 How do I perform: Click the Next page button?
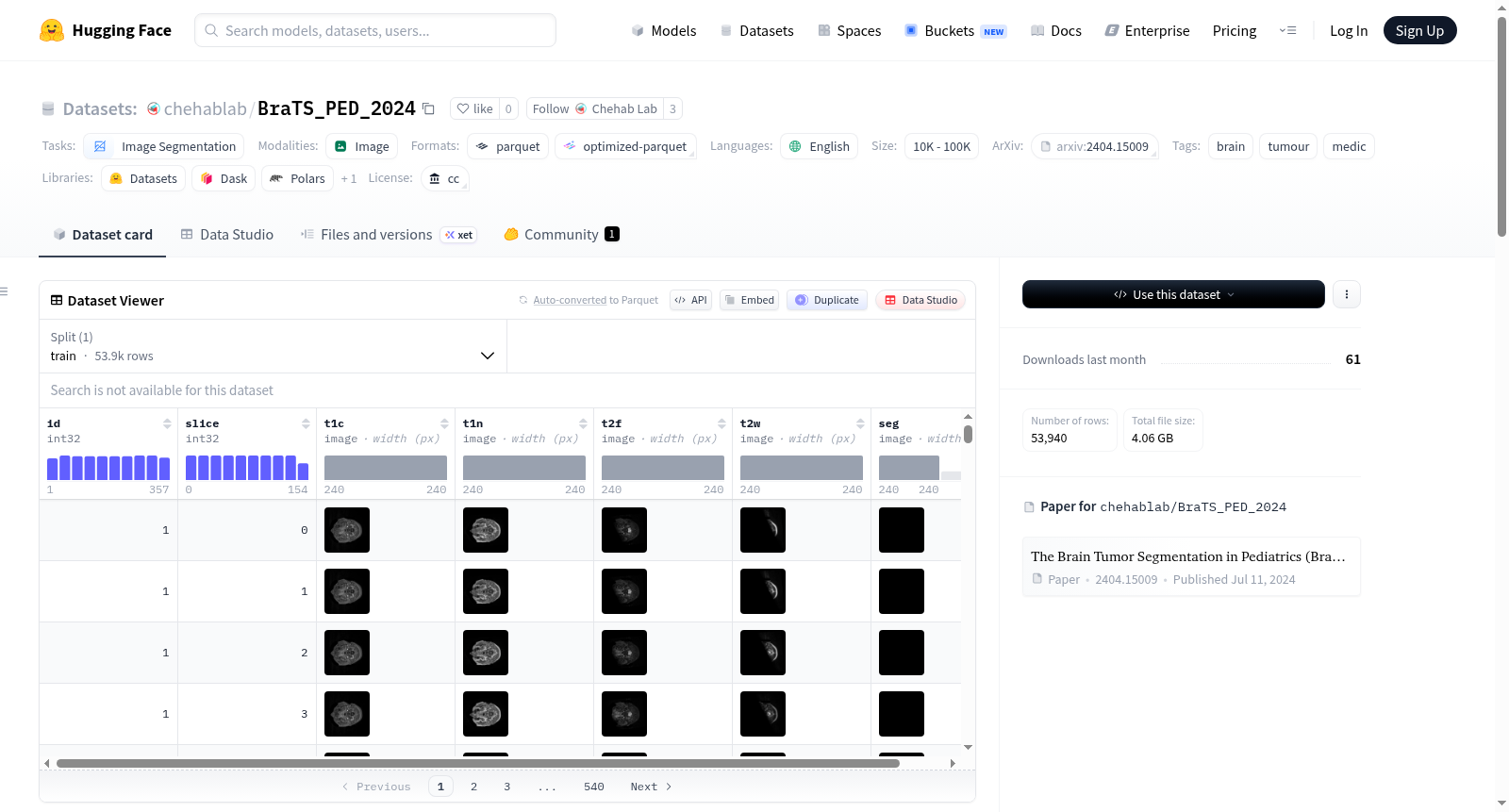pos(651,787)
